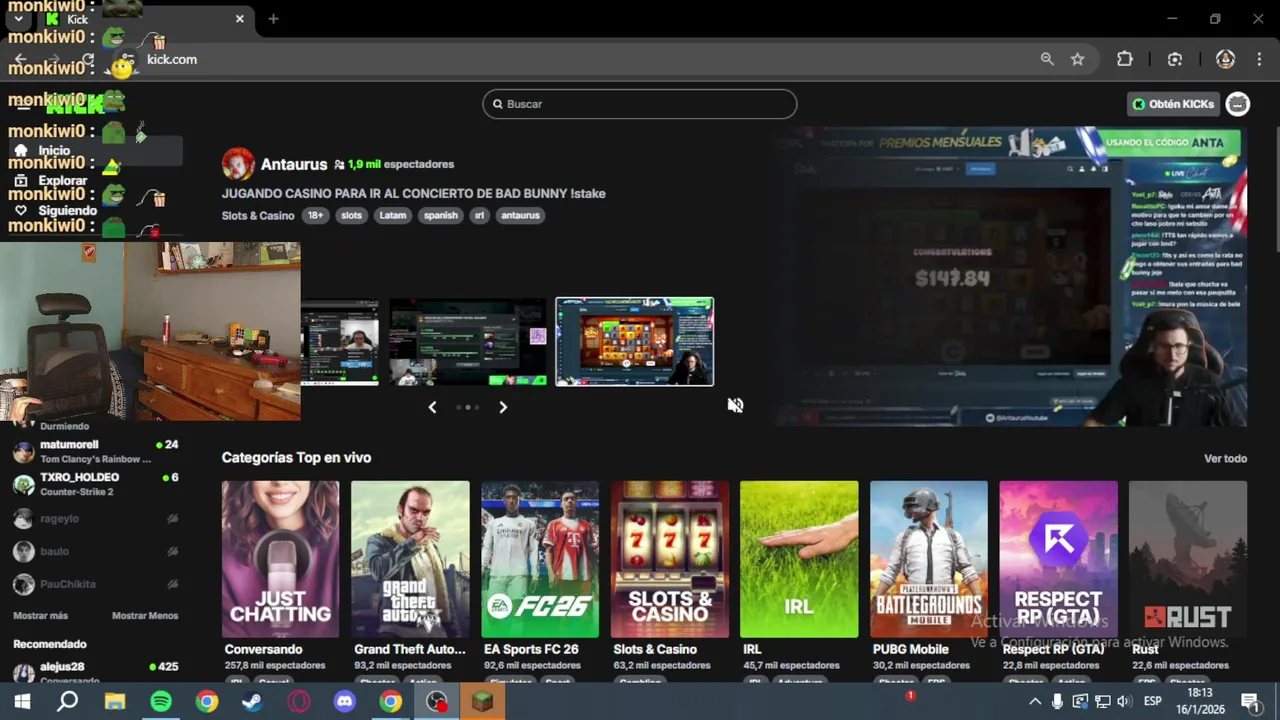1280x720 pixels.
Task: Open the Grand Theft Auto category card
Action: coord(410,559)
